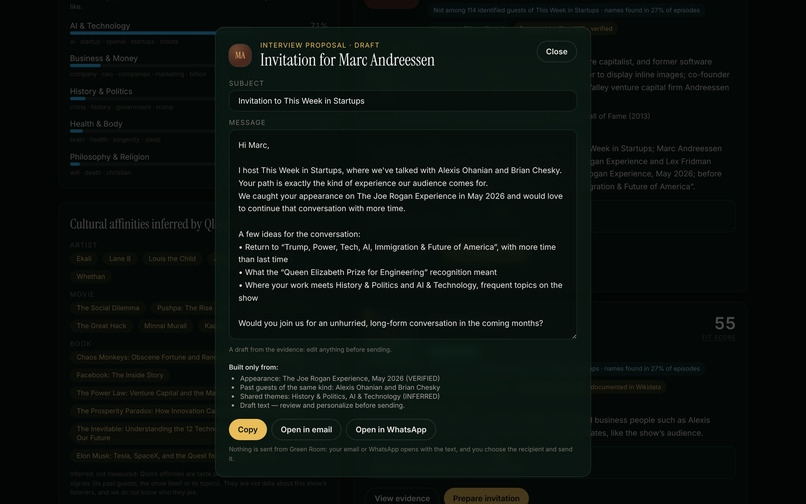The width and height of the screenshot is (806, 504).
Task: Click 'Built only from:' heading
Action: point(253,367)
